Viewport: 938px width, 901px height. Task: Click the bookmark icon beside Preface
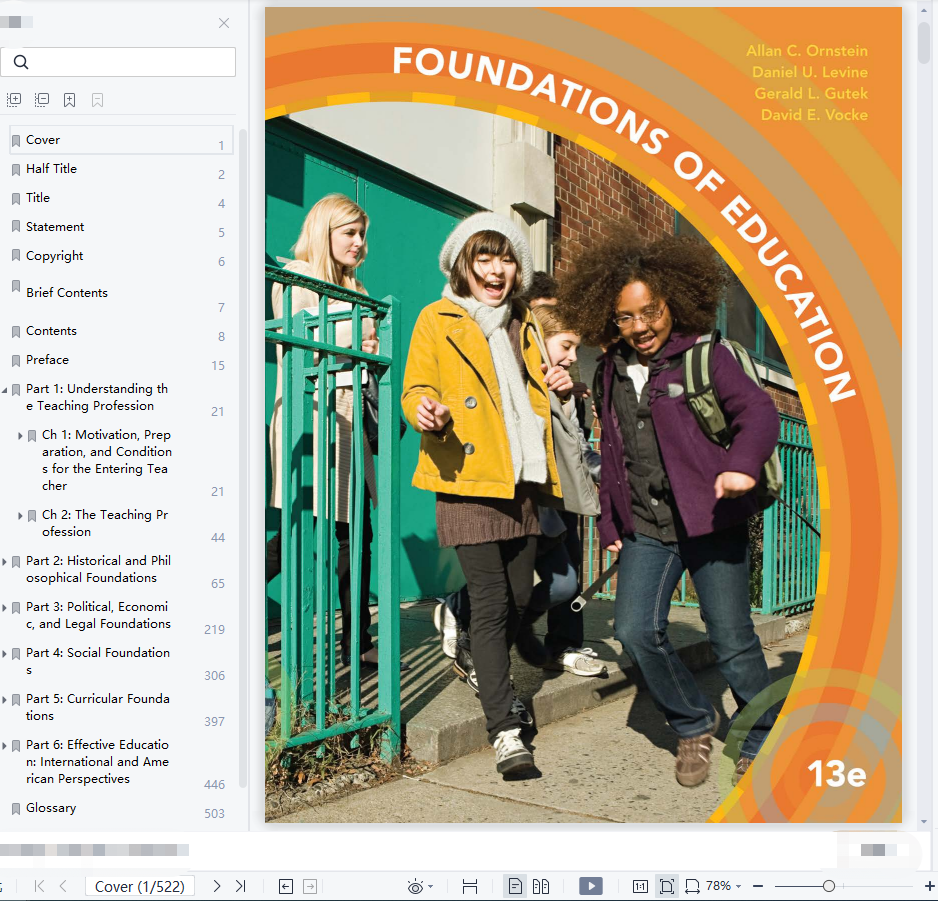pyautogui.click(x=16, y=361)
